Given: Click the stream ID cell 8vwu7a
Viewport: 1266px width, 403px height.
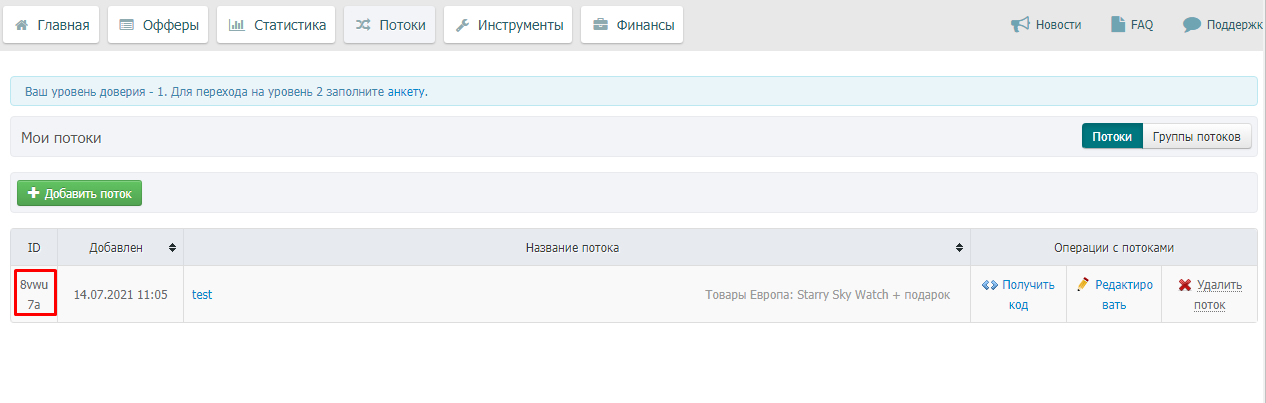Looking at the screenshot, I should click(34, 294).
